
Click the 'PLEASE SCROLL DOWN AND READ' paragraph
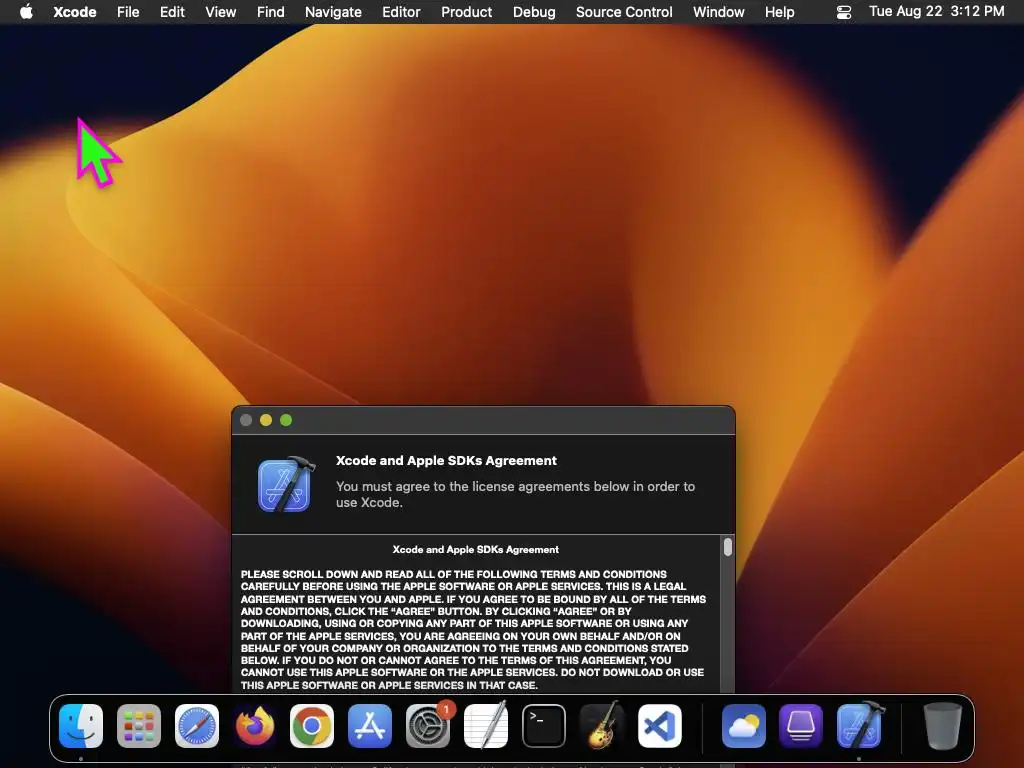(473, 630)
